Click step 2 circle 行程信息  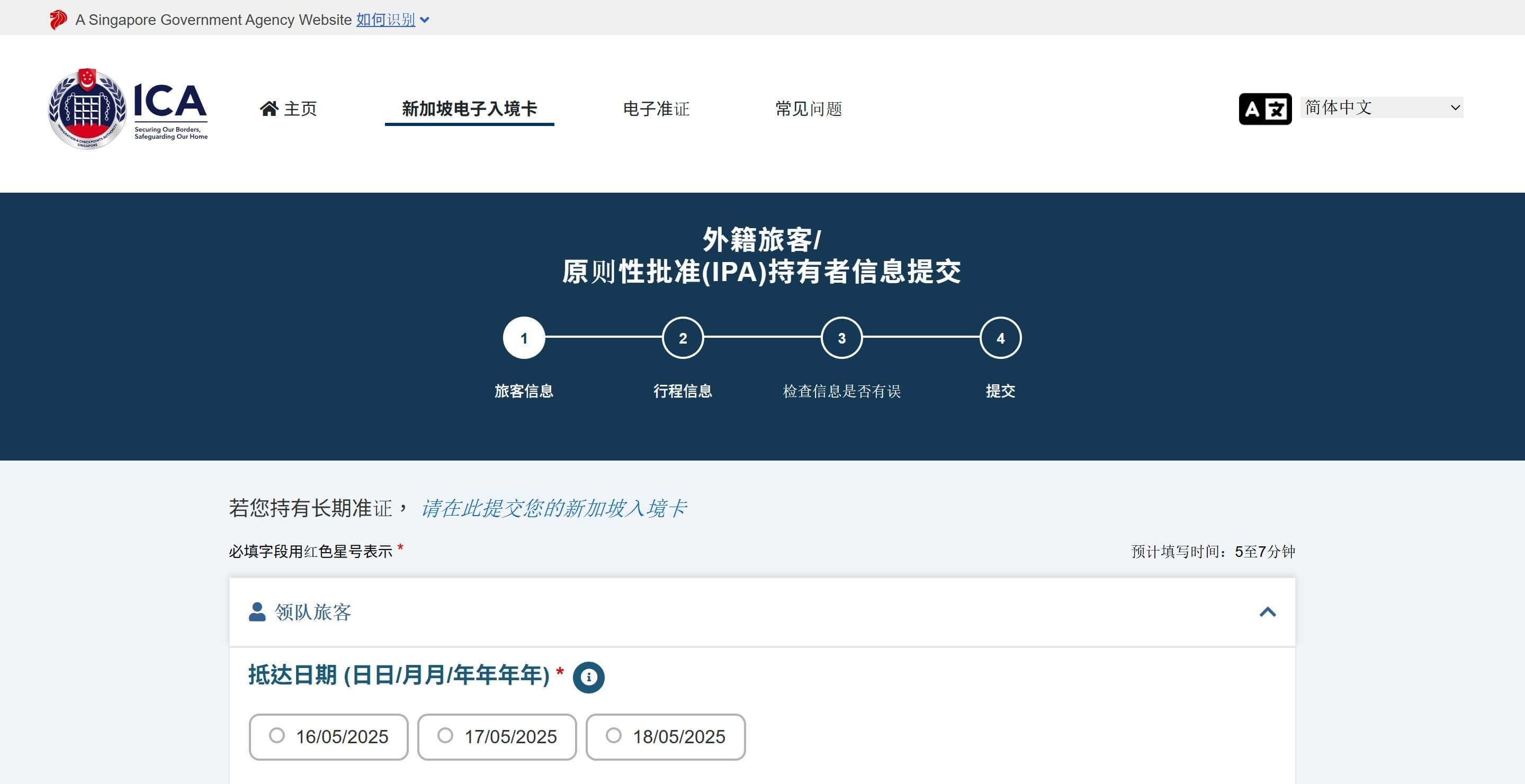point(683,338)
